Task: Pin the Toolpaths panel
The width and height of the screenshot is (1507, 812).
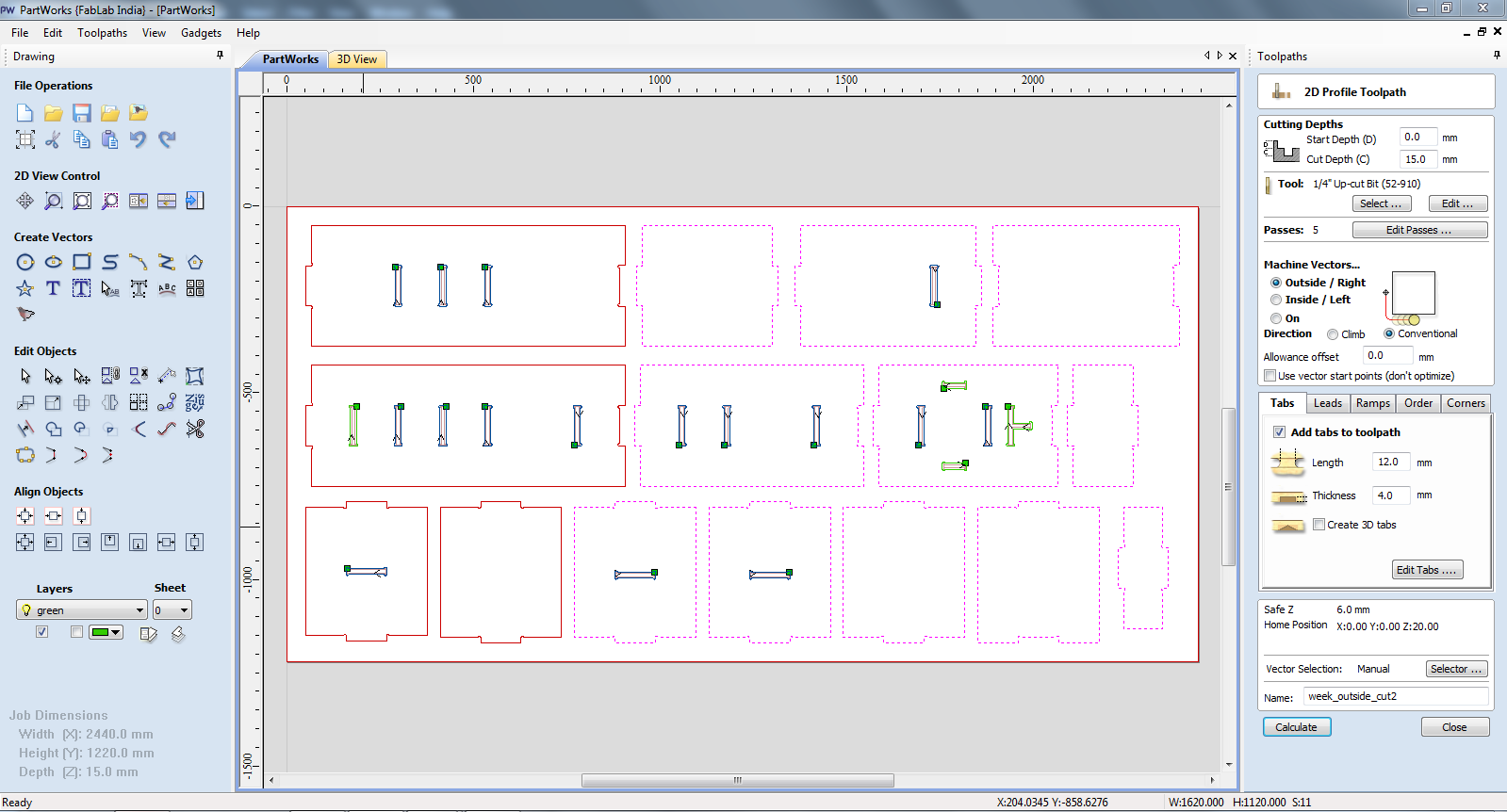Action: pos(1497,56)
